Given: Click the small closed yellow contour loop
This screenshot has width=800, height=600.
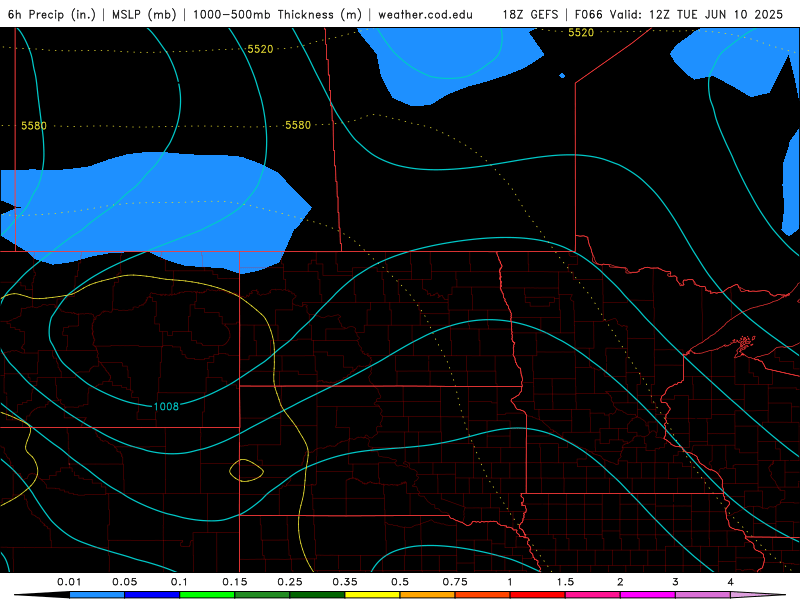Looking at the screenshot, I should [x=246, y=470].
